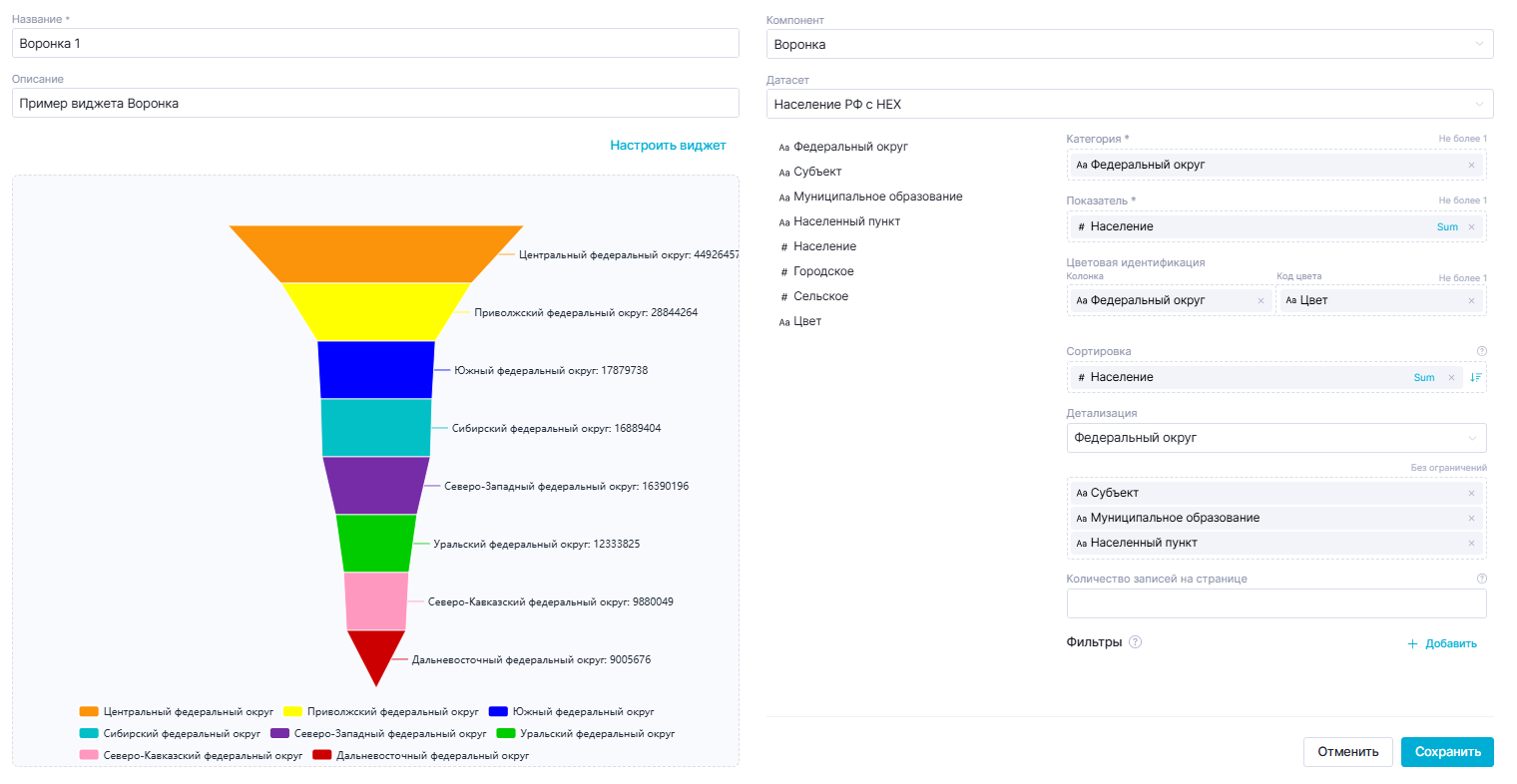Viewport: 1517px width, 784px height.
Task: Remove Цвет from color code field
Action: (x=1470, y=301)
